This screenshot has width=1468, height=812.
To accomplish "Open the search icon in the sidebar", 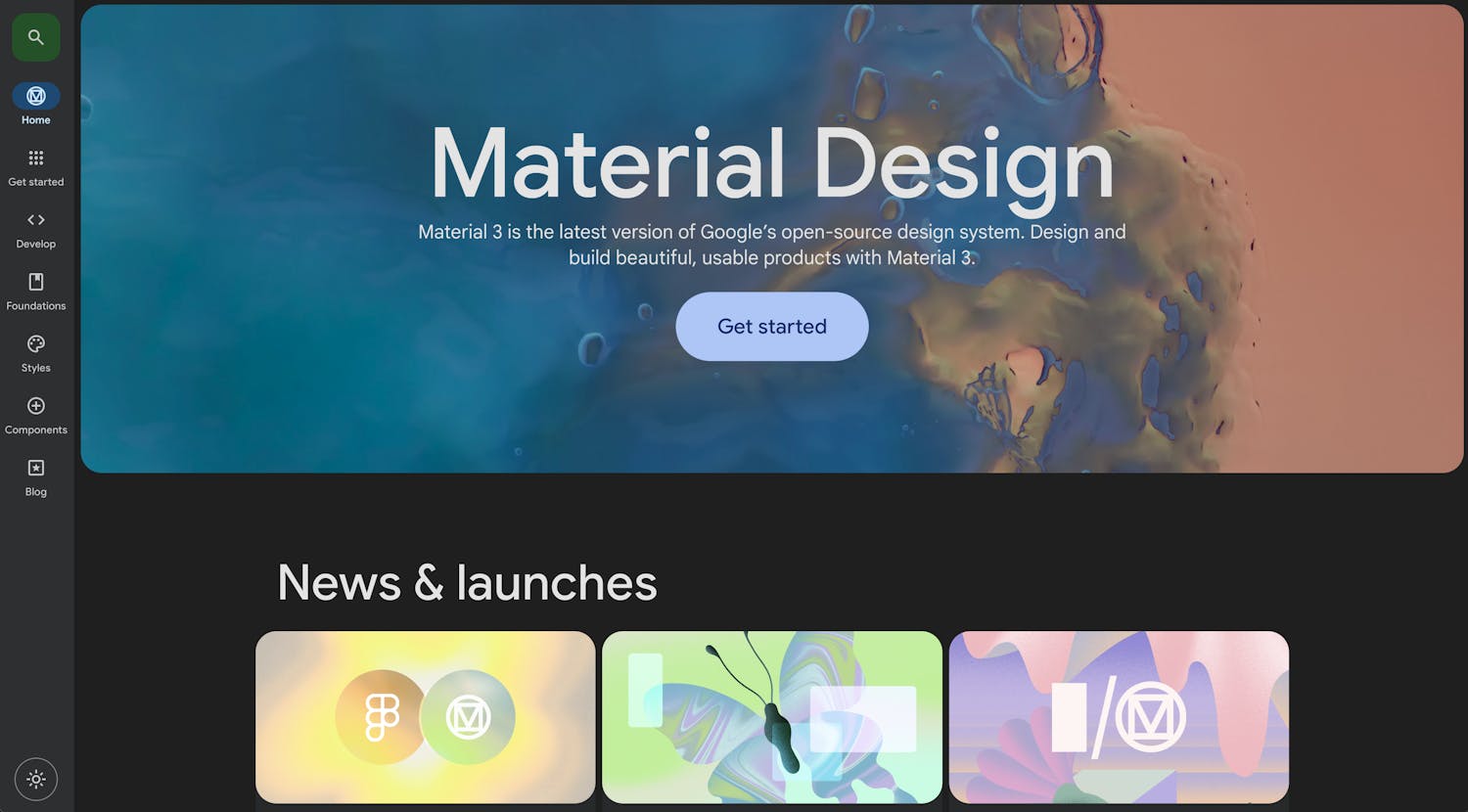I will (x=36, y=37).
